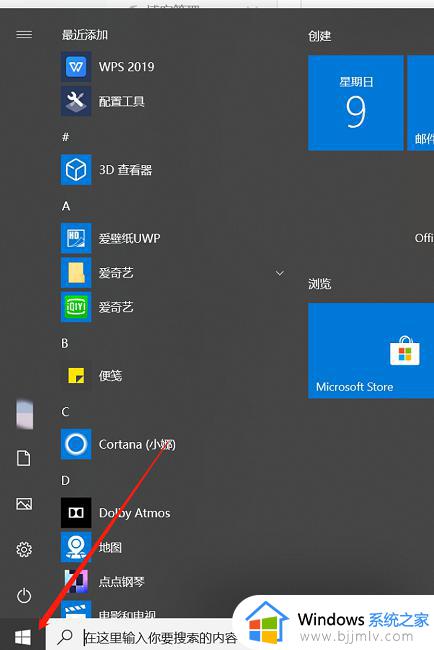Open the 3D 查看器 cube icon
Viewport: 434px width, 650px height.
pos(76,170)
